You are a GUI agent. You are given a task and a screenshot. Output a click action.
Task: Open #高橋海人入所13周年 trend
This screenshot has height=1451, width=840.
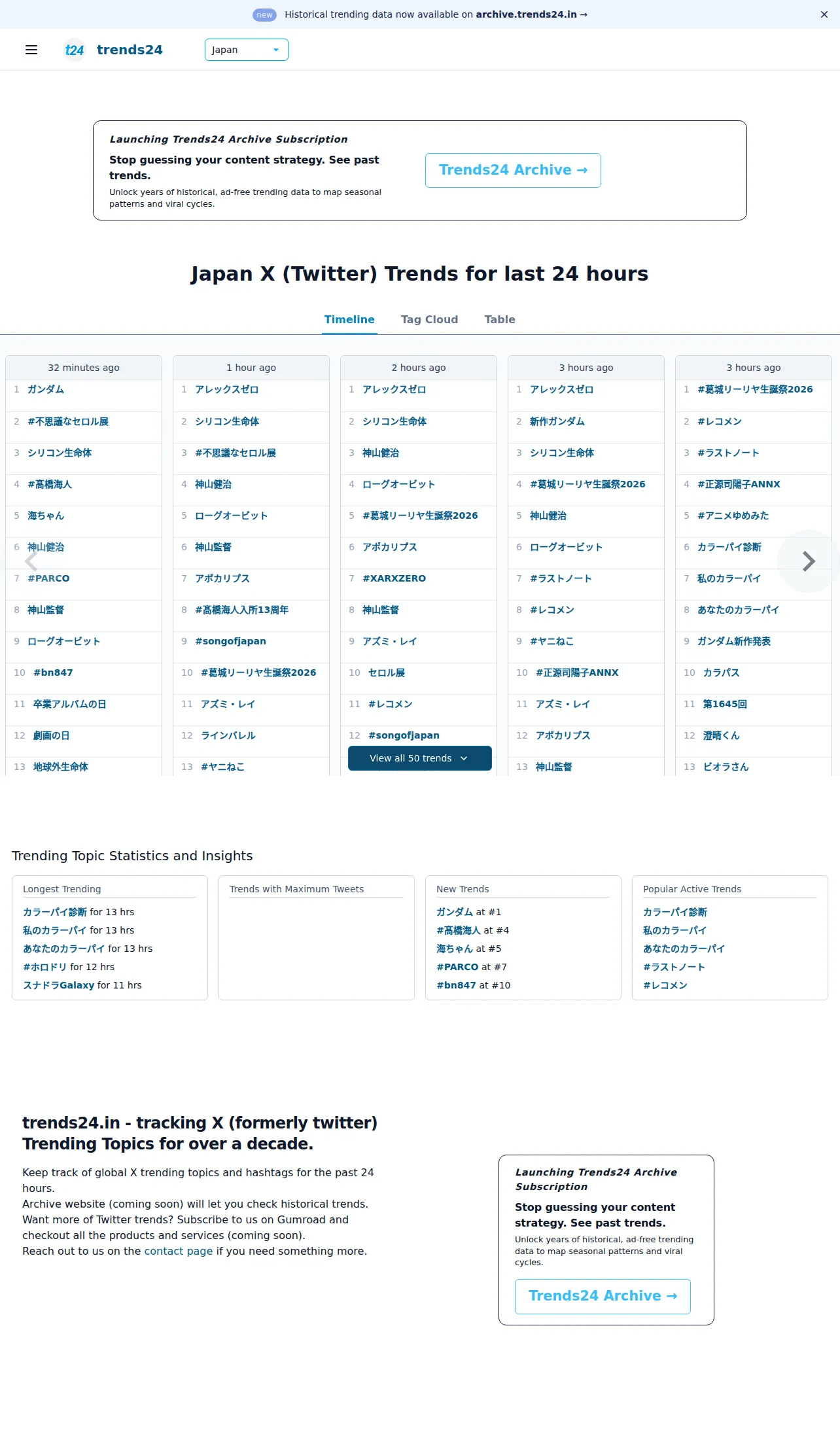click(x=242, y=610)
